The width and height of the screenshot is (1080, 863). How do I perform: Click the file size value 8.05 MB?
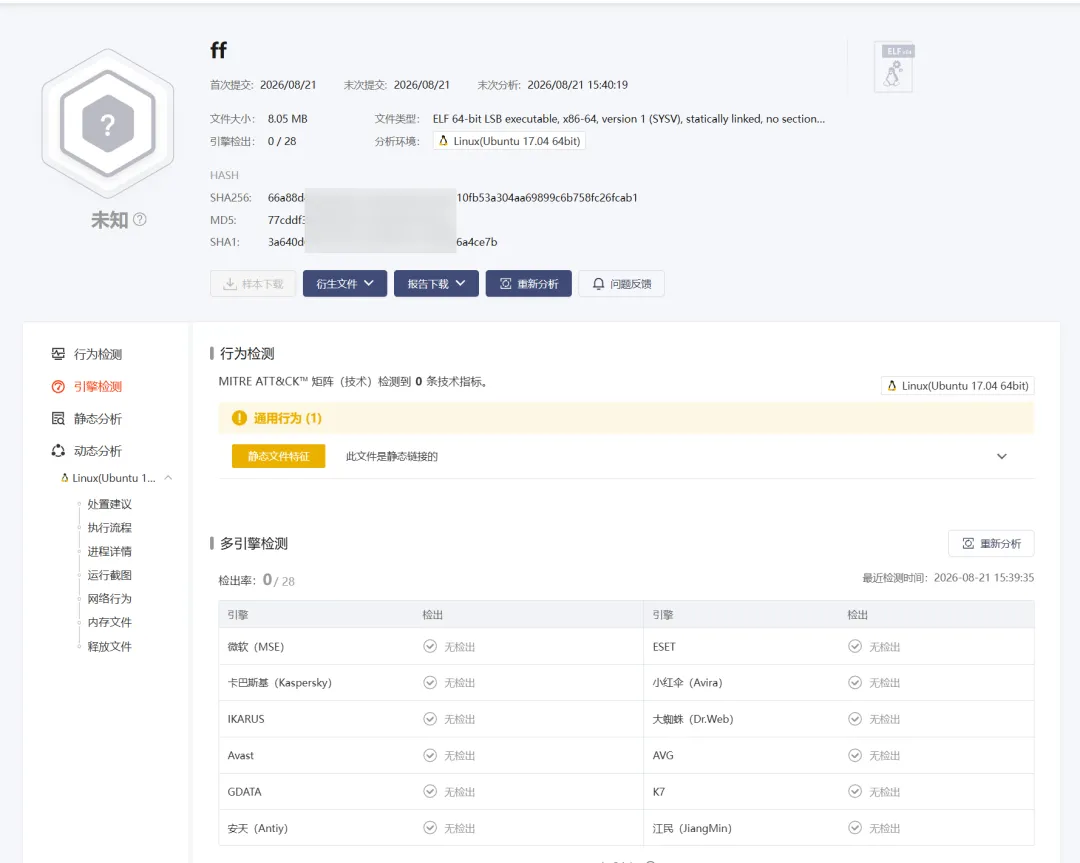287,118
